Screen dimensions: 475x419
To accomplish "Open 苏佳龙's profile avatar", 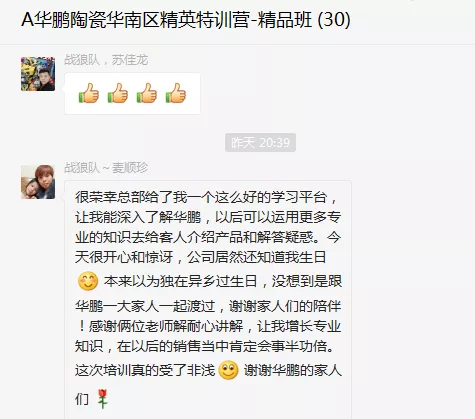I will click(38, 74).
